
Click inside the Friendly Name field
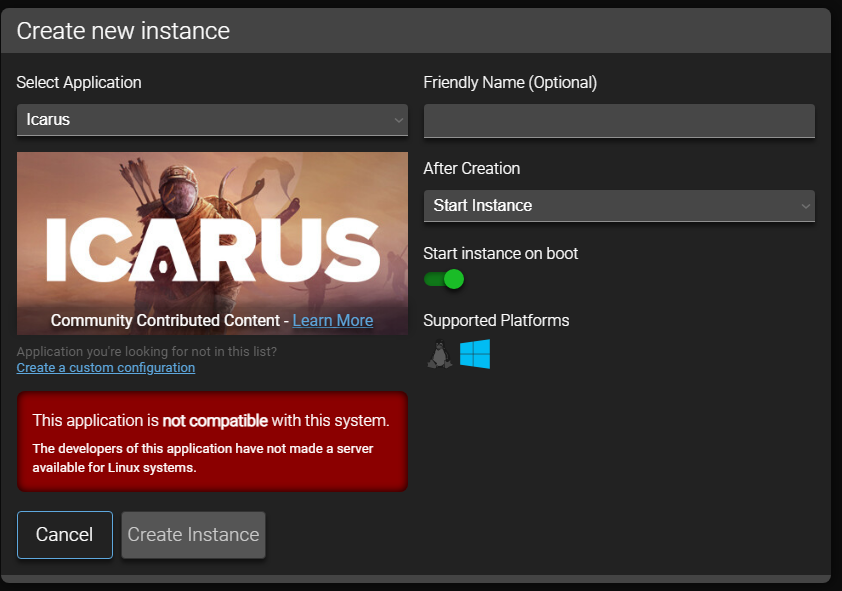[x=618, y=120]
